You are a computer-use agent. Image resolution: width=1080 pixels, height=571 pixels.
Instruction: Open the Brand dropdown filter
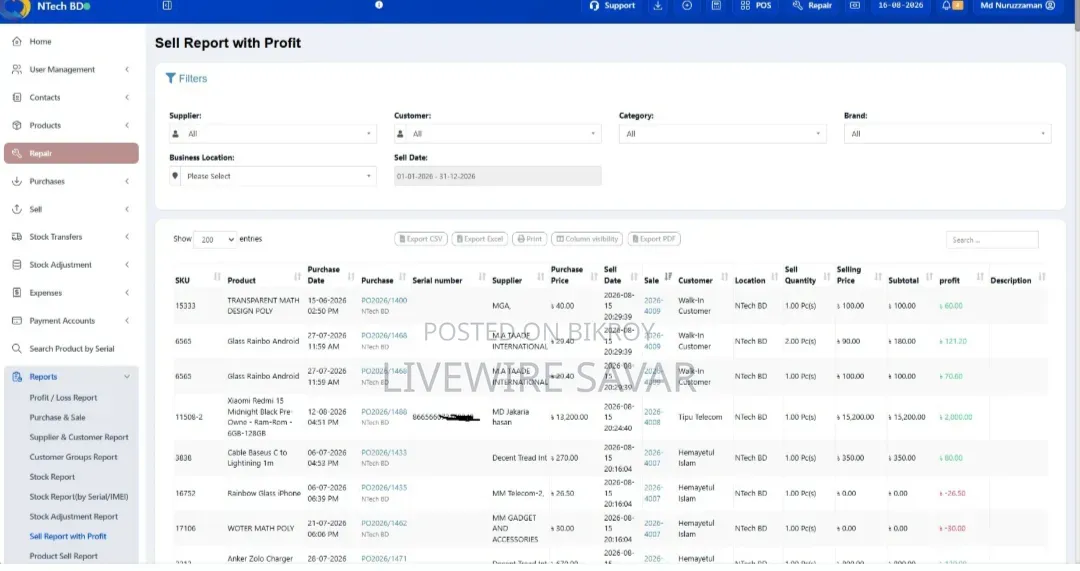click(x=947, y=134)
